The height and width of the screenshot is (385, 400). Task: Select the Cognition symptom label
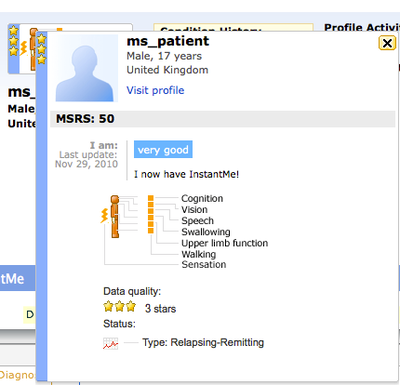(x=202, y=198)
